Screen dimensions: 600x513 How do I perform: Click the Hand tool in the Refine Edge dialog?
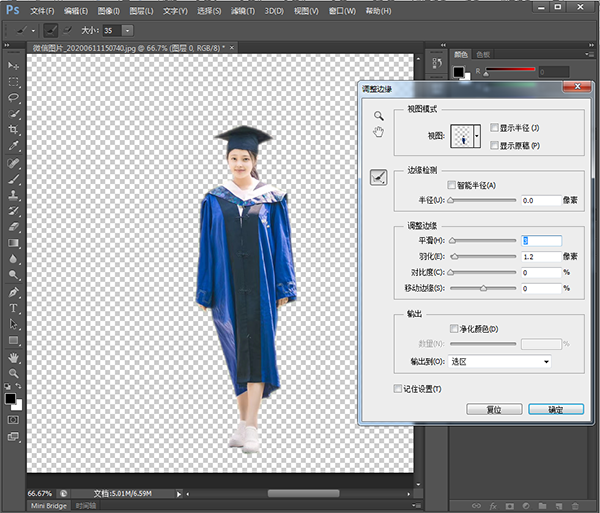pyautogui.click(x=379, y=131)
